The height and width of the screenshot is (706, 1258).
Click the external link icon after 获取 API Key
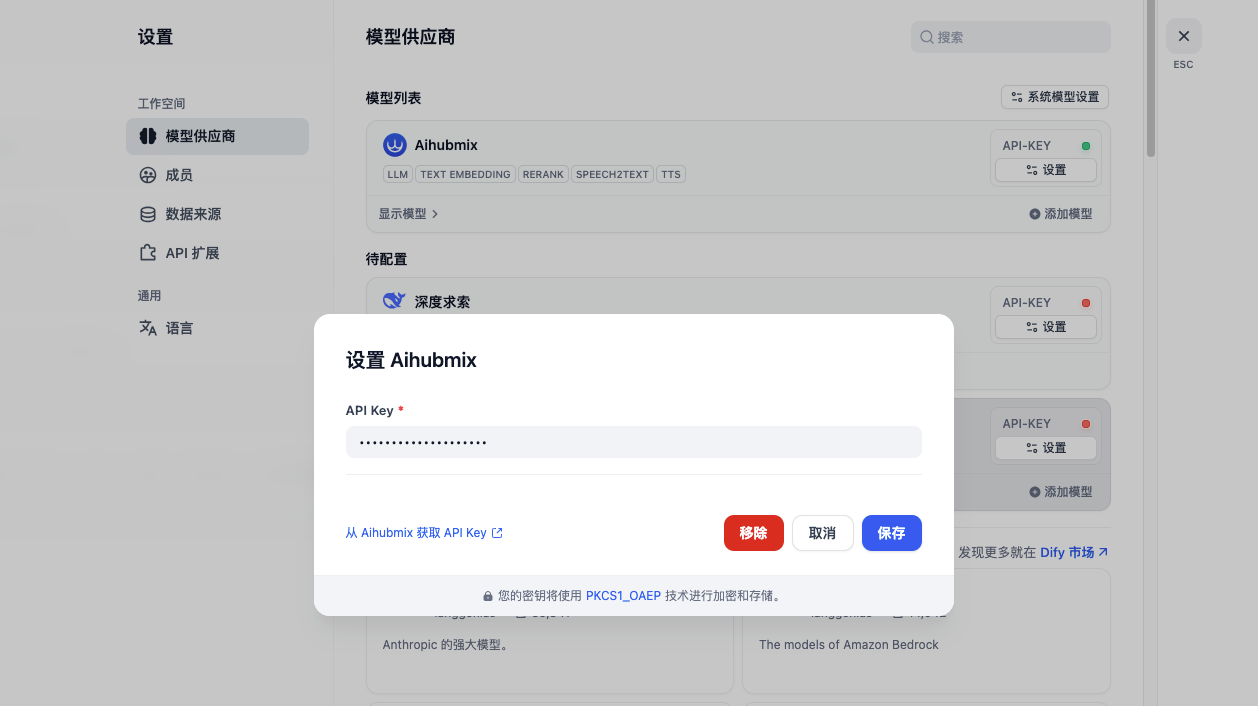(497, 533)
